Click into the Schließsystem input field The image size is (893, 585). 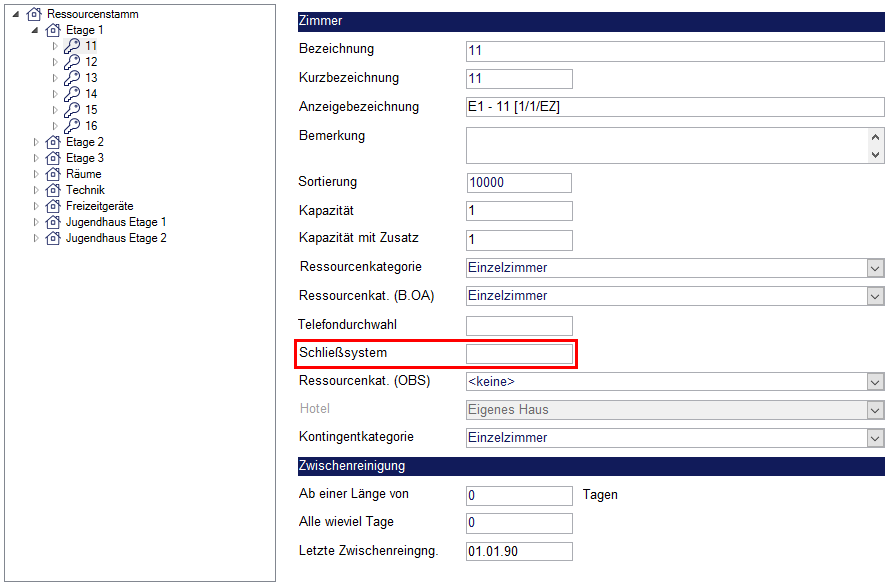tap(519, 354)
